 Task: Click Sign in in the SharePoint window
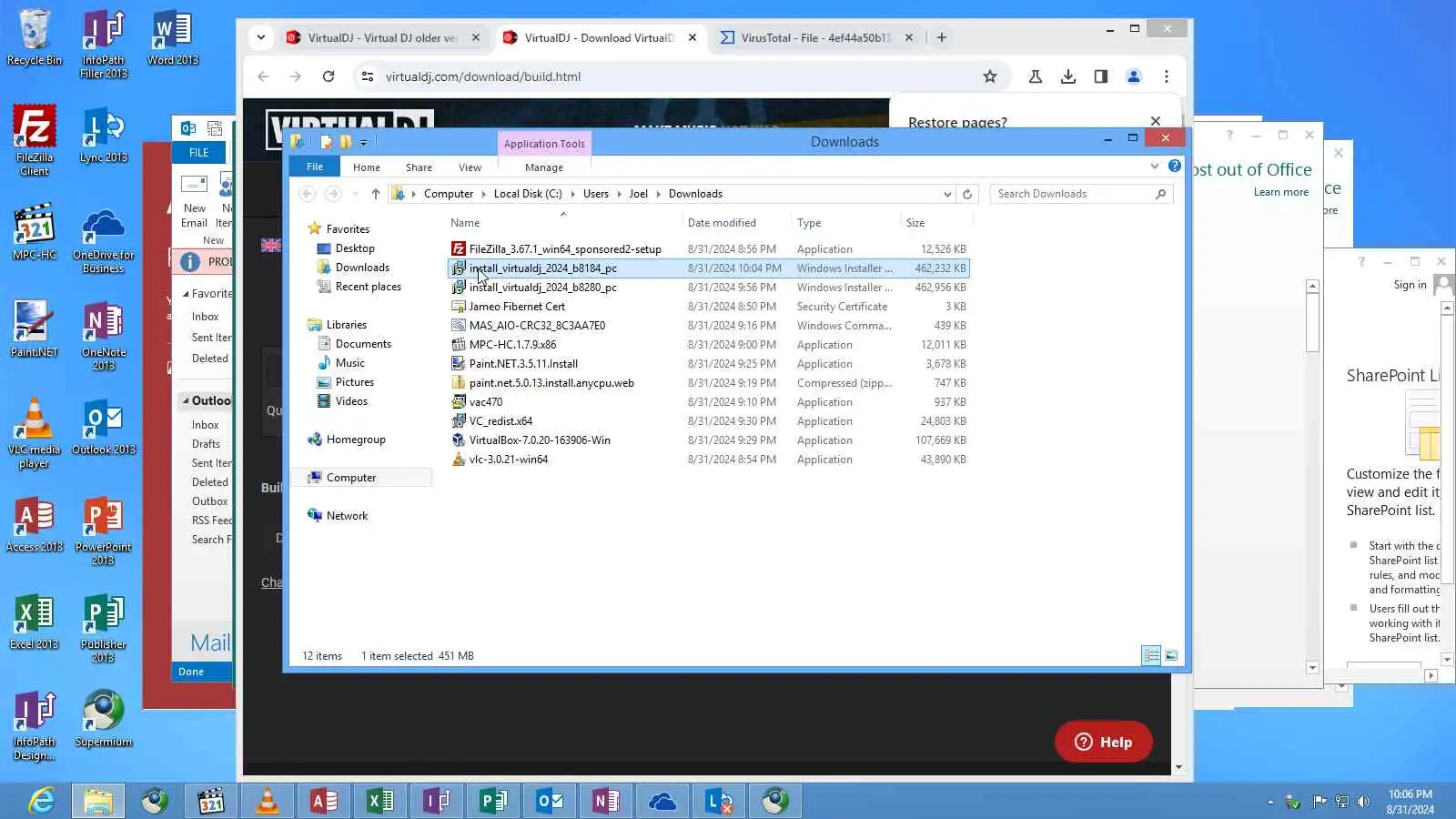[1410, 285]
